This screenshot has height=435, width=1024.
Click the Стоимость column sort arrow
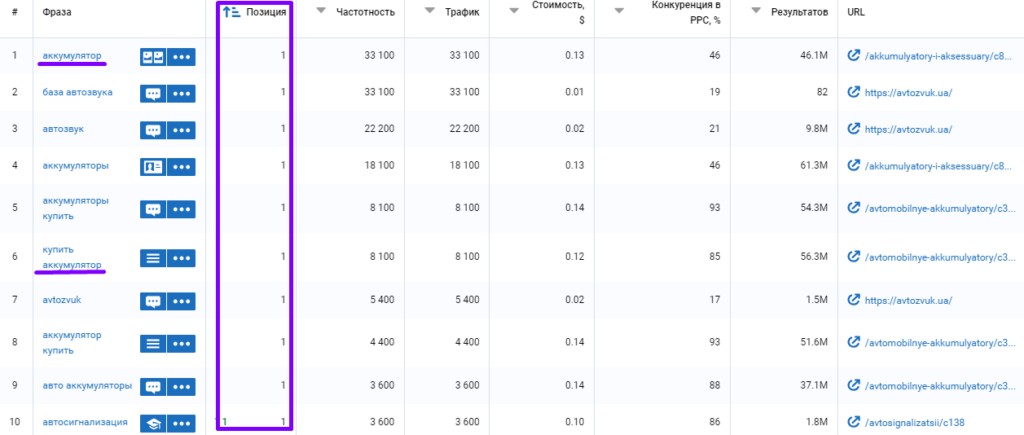point(513,11)
